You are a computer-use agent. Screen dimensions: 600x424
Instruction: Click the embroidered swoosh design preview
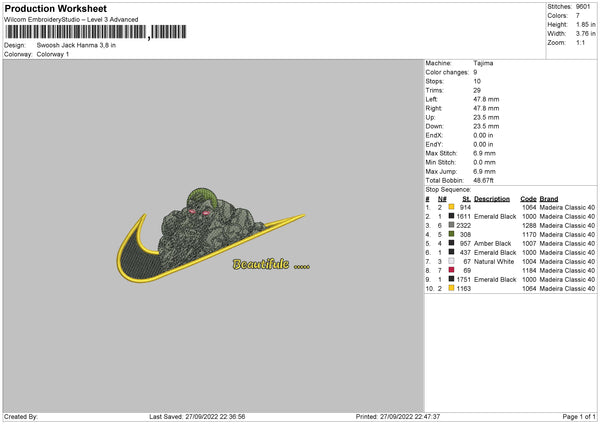(x=213, y=236)
